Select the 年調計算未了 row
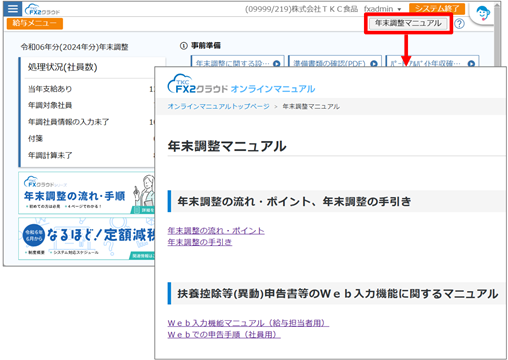This screenshot has width=508, height=360. (90, 155)
